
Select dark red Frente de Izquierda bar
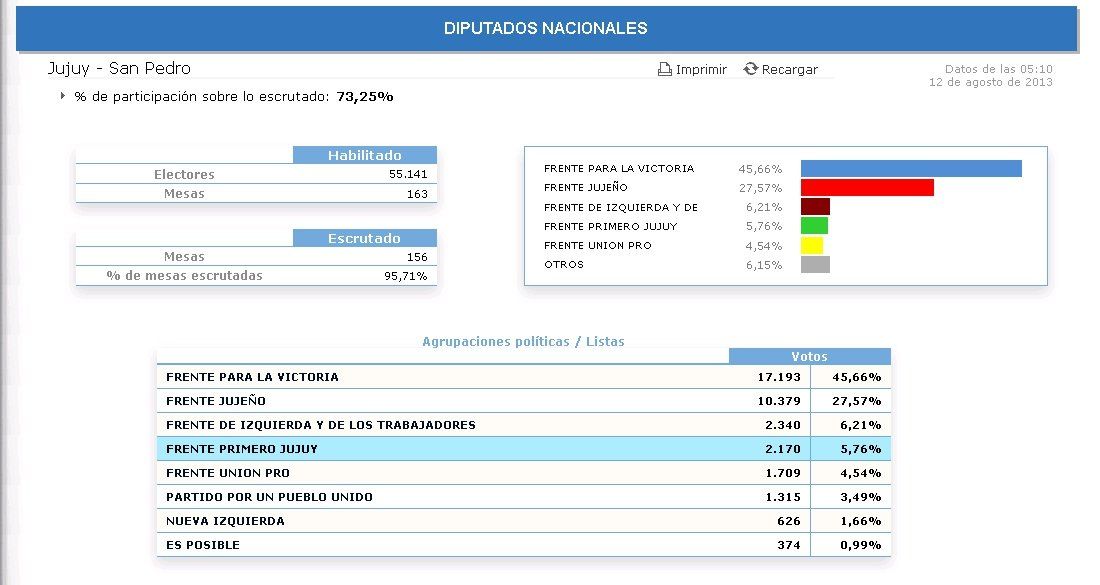815,207
